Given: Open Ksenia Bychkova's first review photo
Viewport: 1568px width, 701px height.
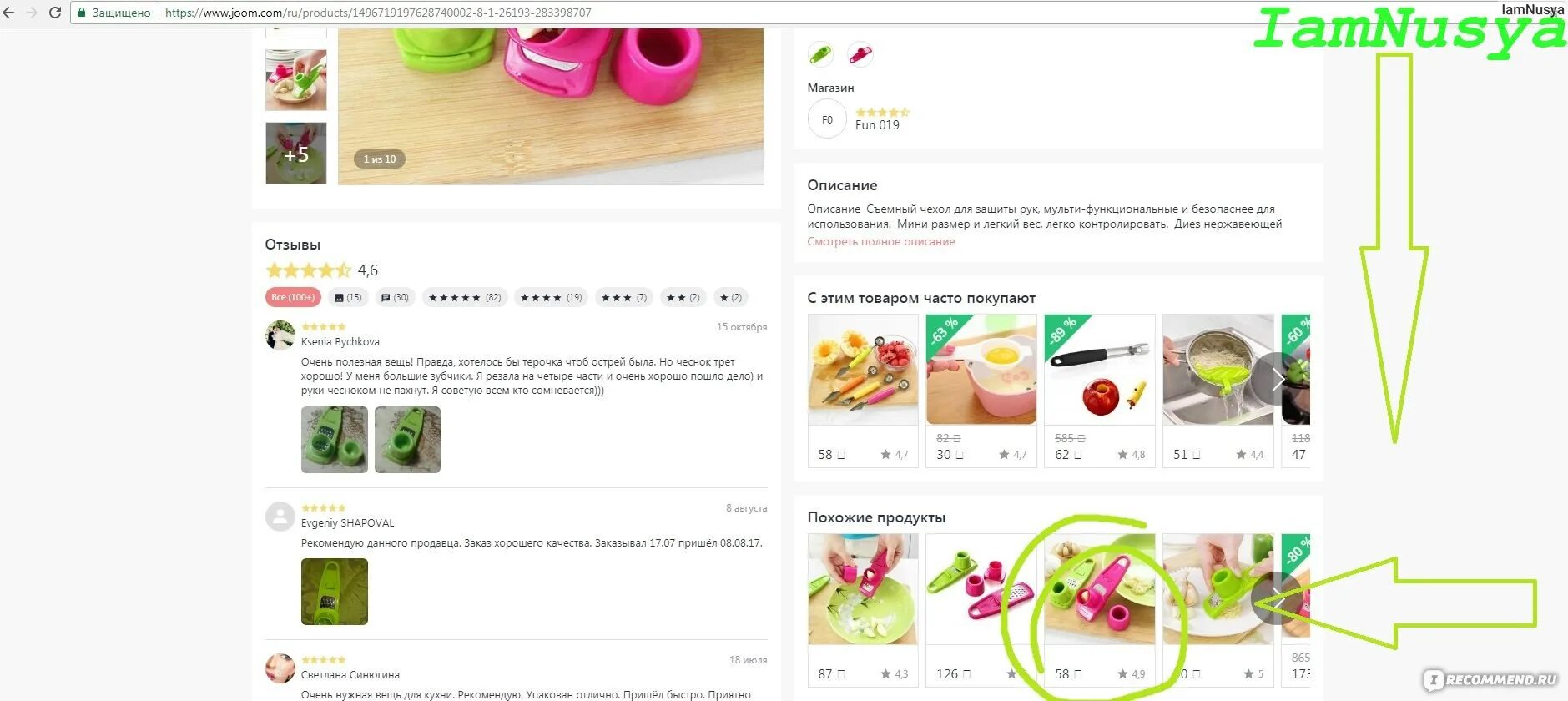Looking at the screenshot, I should pos(335,440).
